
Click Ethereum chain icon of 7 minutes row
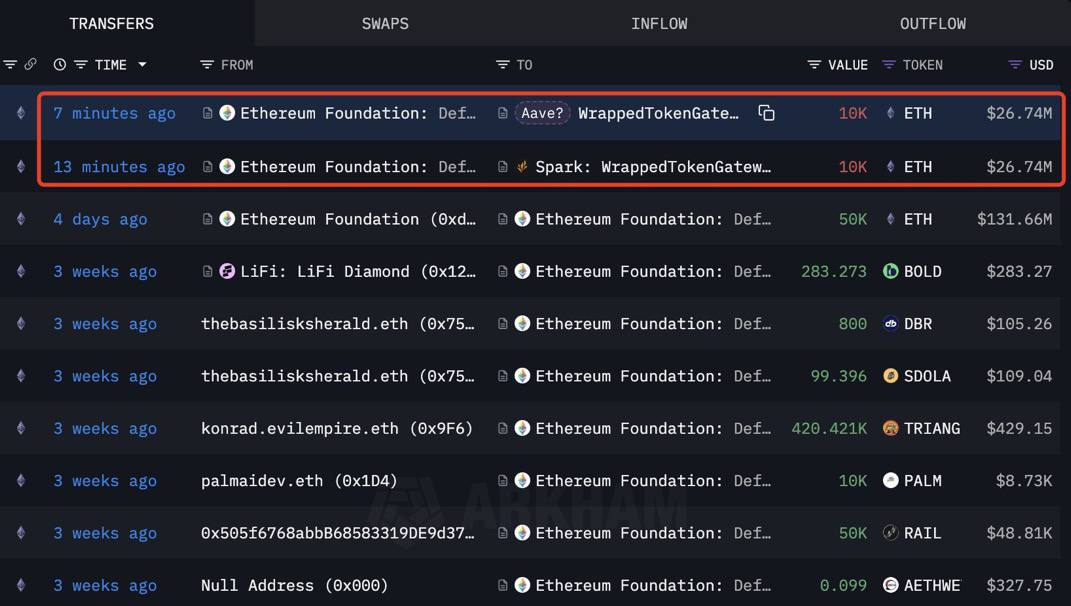[21, 113]
